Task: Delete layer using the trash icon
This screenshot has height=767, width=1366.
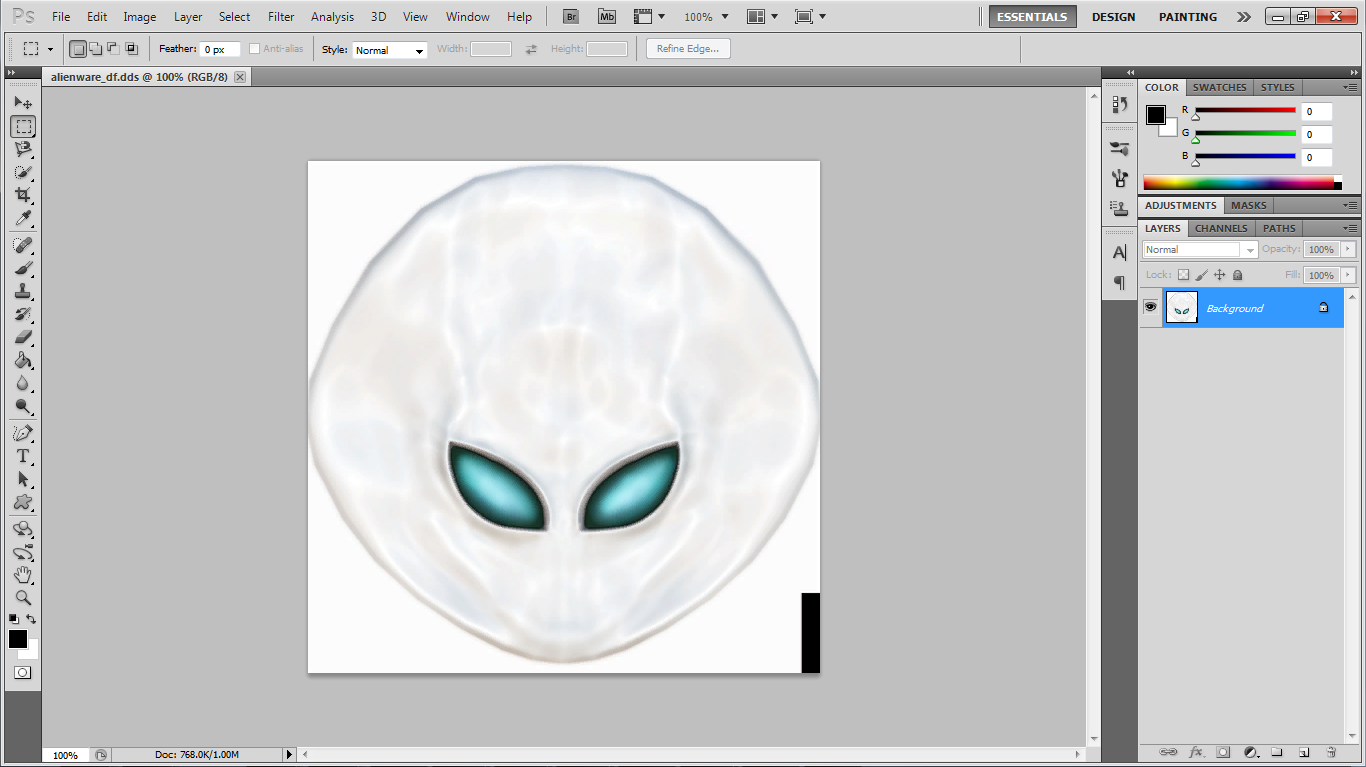Action: pos(1331,752)
